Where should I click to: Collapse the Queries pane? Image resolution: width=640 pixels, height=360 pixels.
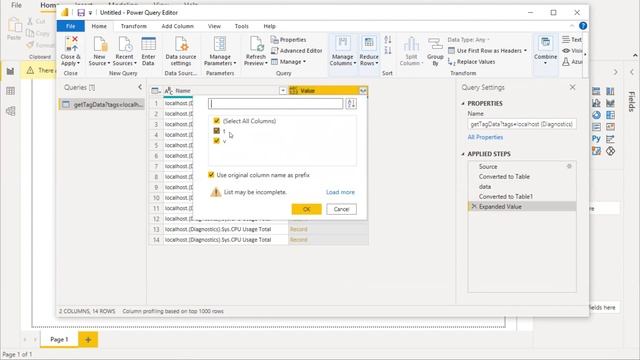140,87
